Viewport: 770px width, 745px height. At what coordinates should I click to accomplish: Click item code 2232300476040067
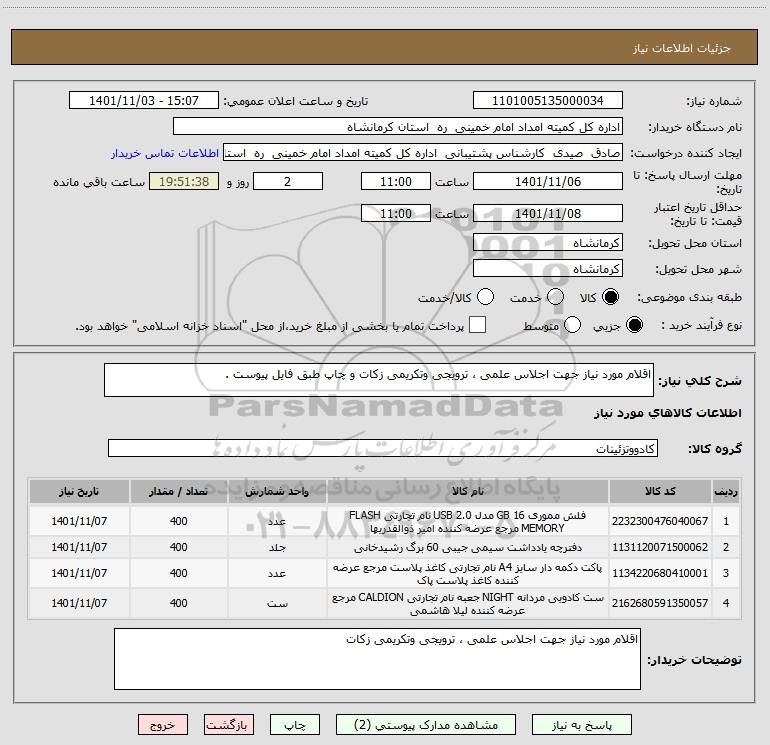pyautogui.click(x=660, y=521)
